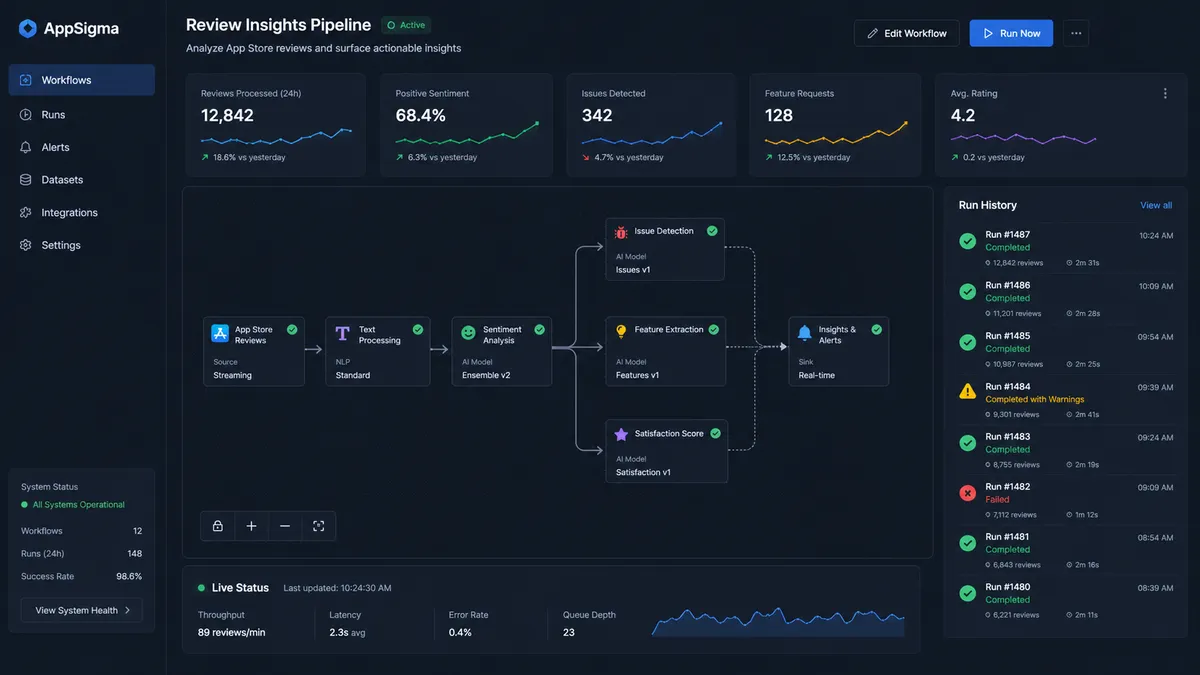Open Runs in the sidebar
The width and height of the screenshot is (1200, 675).
[x=82, y=115]
